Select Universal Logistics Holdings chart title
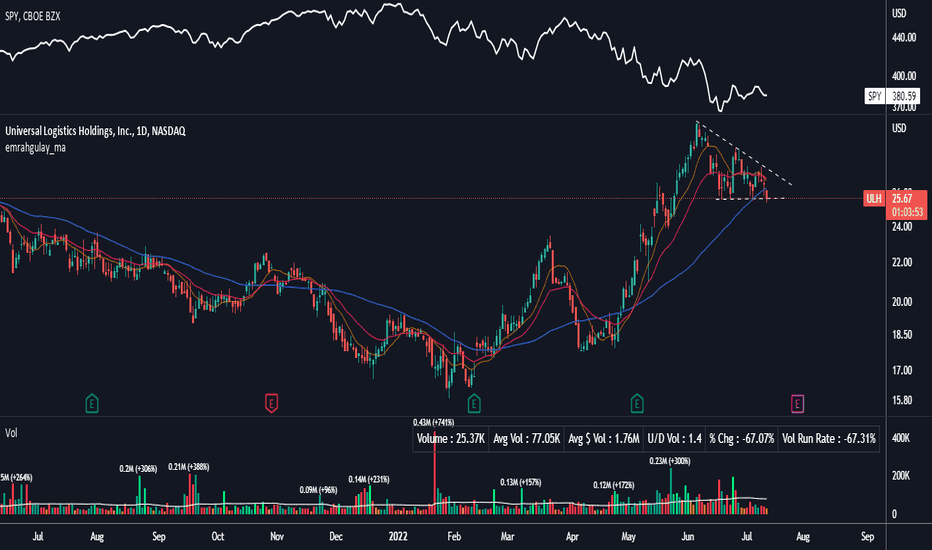Viewport: 932px width, 550px height. [x=95, y=131]
